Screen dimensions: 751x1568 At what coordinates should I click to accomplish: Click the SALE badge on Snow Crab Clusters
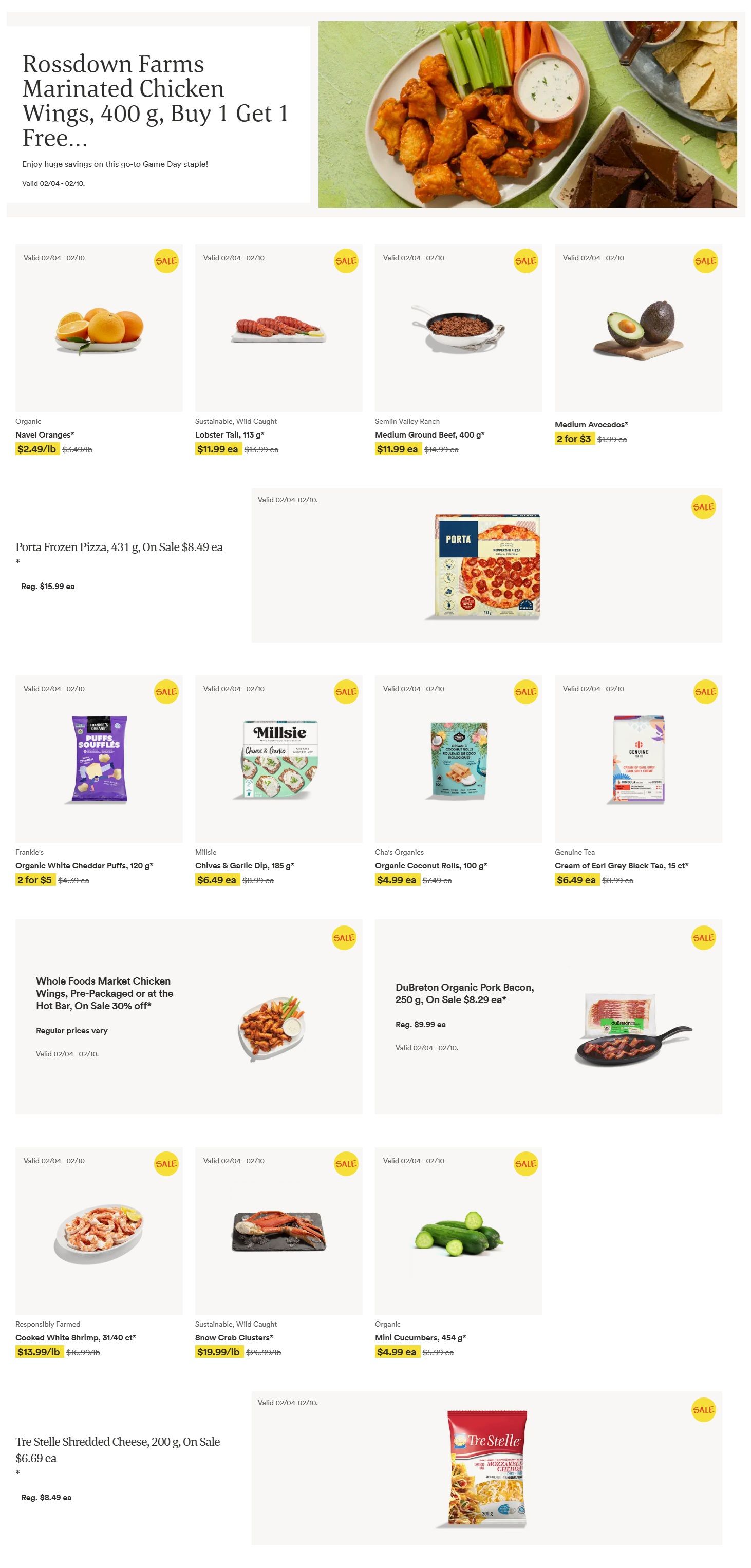pyautogui.click(x=346, y=1164)
